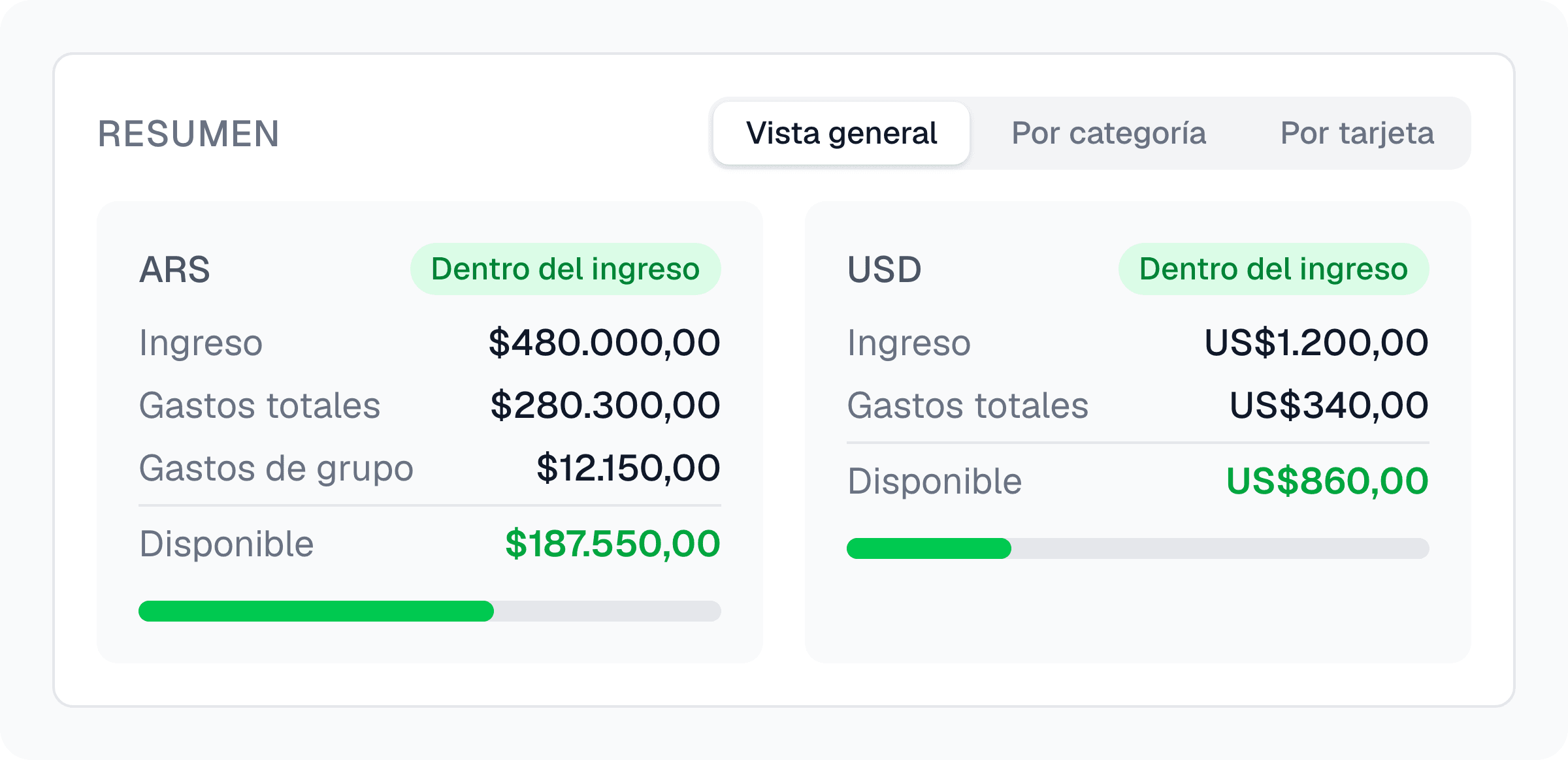Viewport: 1568px width, 760px height.
Task: Click the Gastos totales label in ARS card
Action: (x=259, y=405)
